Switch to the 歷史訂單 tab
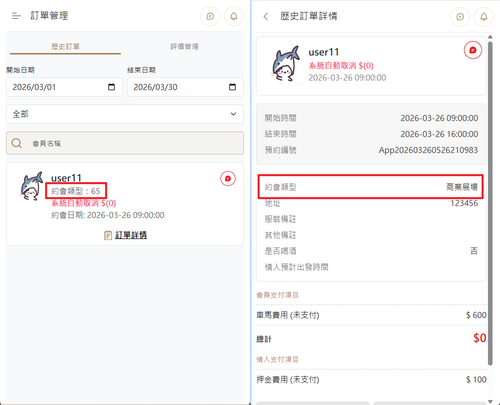This screenshot has width=500, height=405. click(x=65, y=46)
